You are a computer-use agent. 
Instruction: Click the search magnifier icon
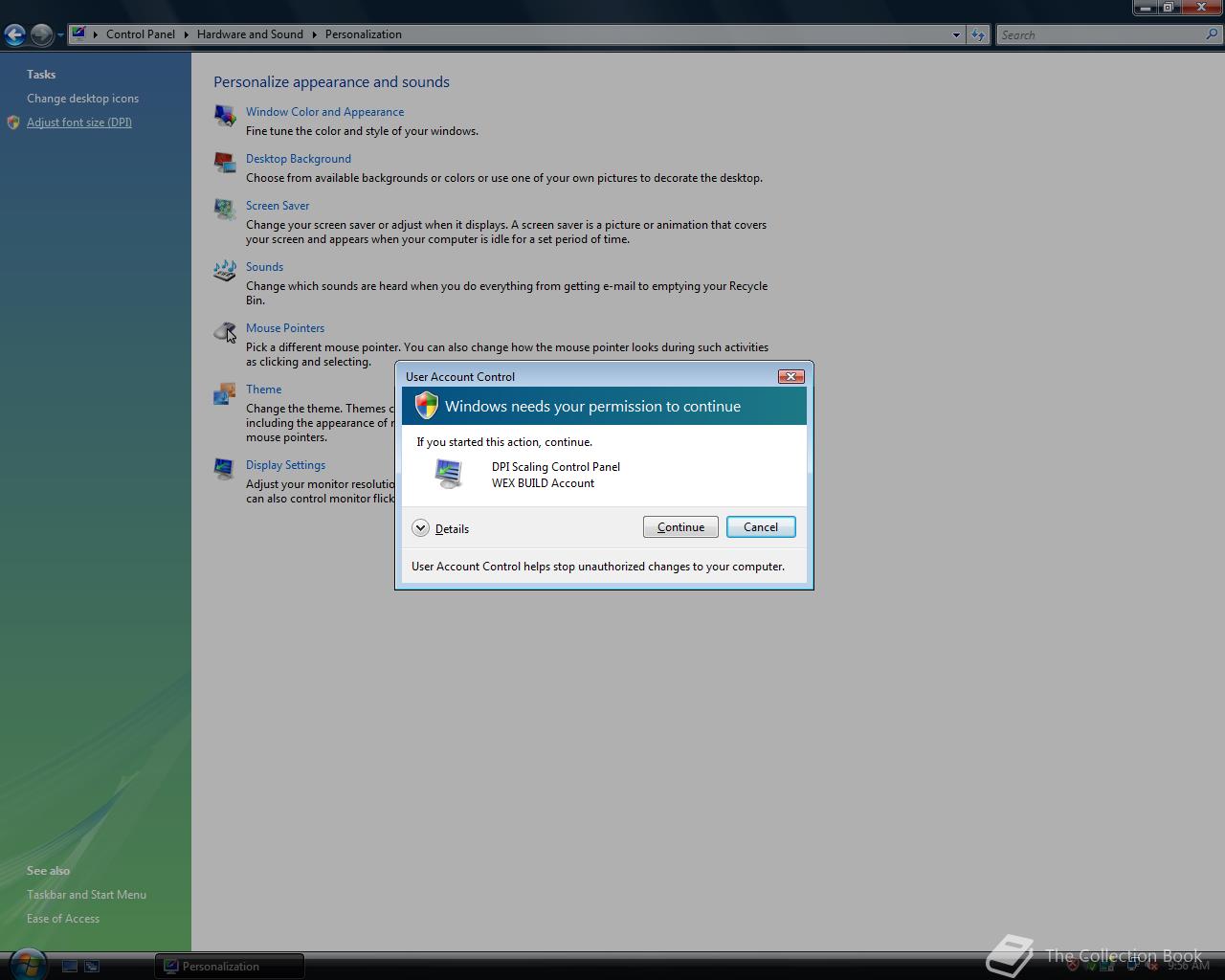pyautogui.click(x=1213, y=34)
